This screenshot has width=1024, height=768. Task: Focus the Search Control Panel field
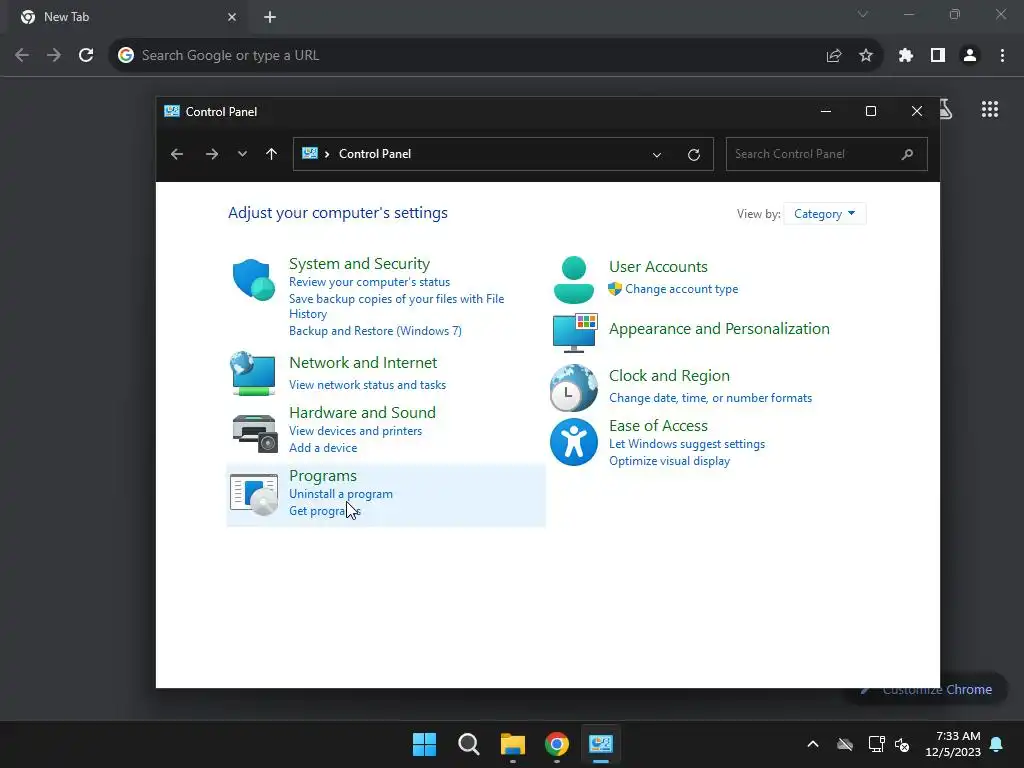click(826, 154)
